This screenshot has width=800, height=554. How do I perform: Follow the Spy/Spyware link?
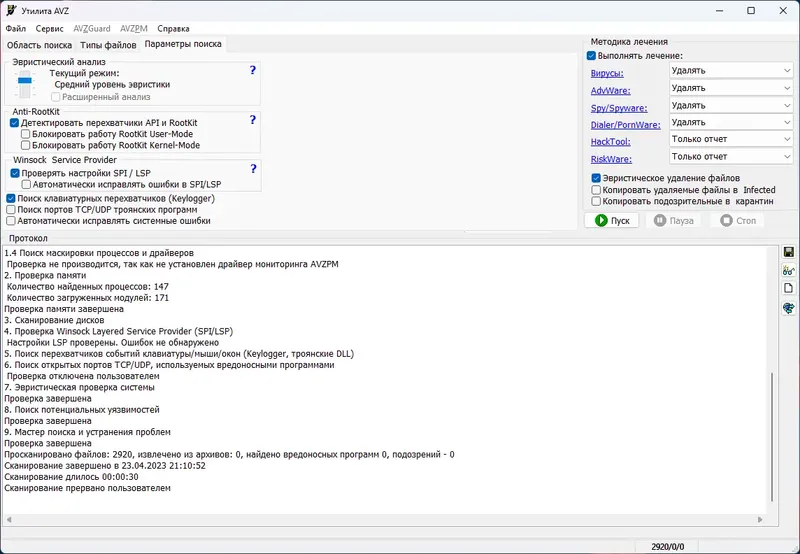tap(619, 108)
